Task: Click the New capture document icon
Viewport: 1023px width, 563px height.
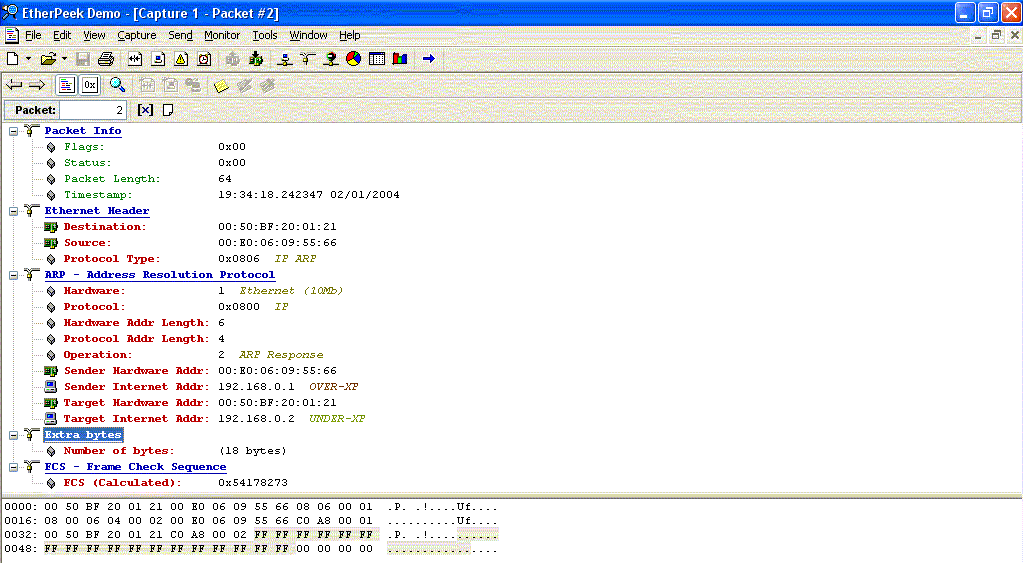Action: (12, 59)
